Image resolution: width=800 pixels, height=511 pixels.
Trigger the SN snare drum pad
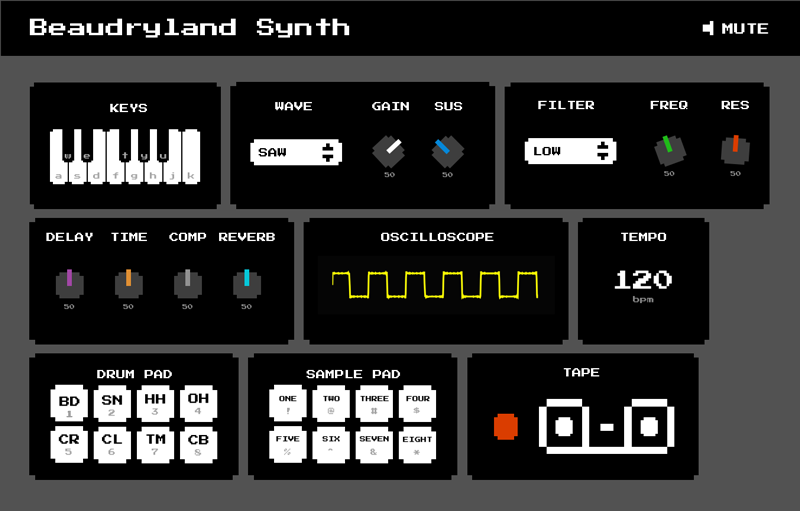tap(112, 403)
